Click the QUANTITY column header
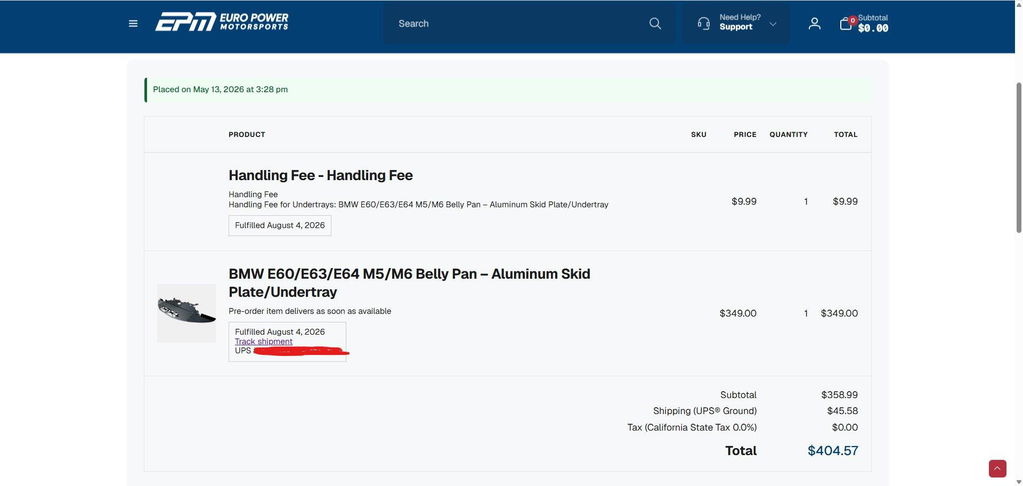This screenshot has width=1023, height=486. [x=788, y=134]
